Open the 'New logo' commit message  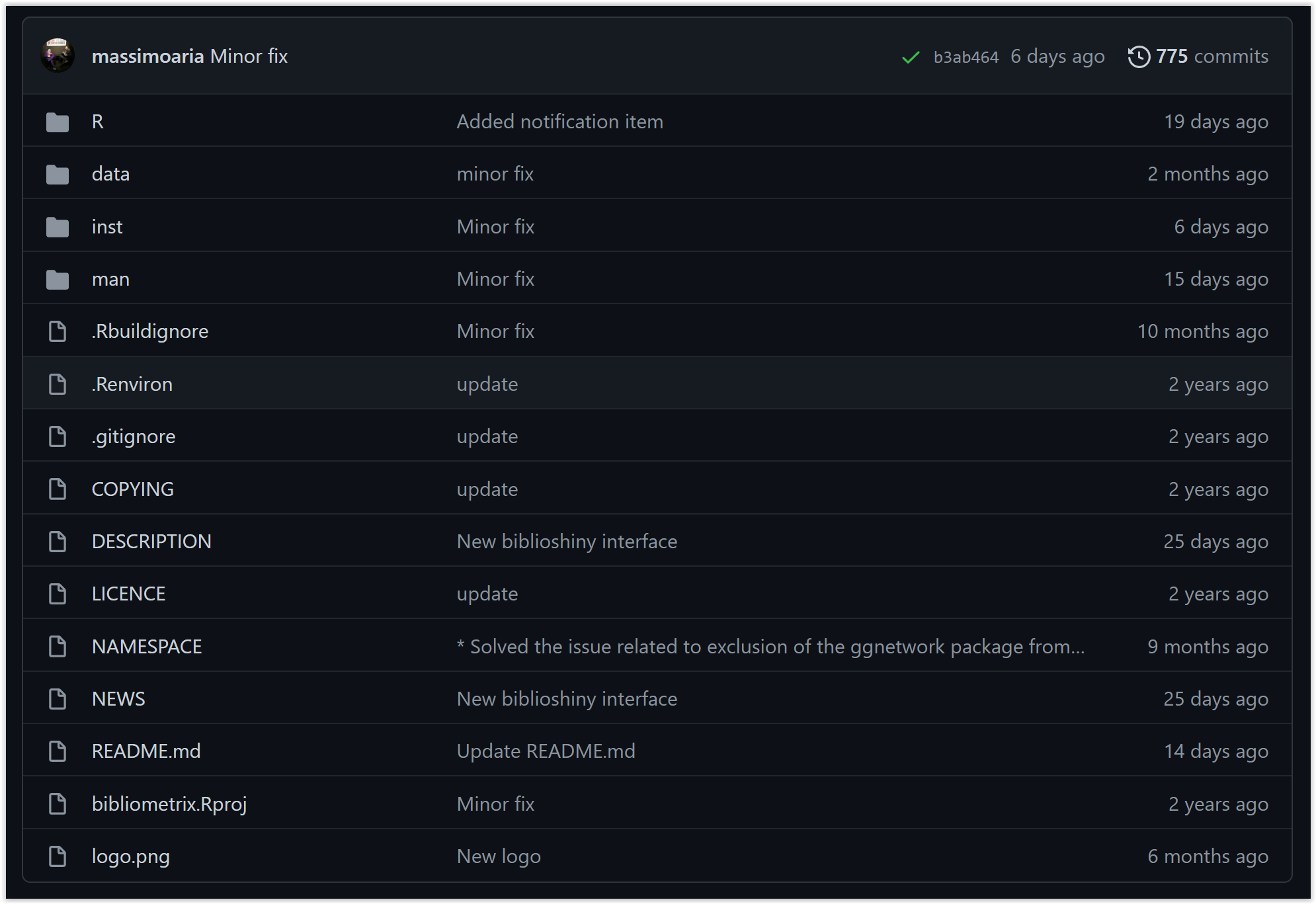[x=499, y=856]
